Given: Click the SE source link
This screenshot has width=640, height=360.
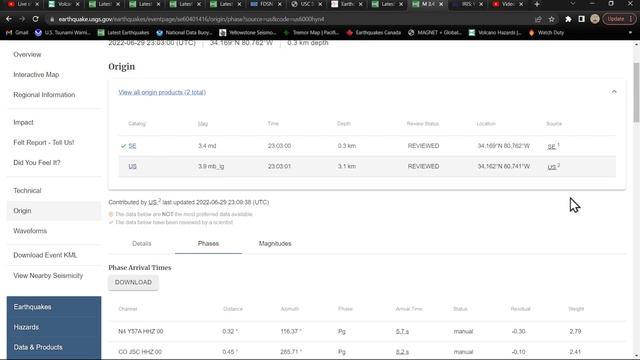Looking at the screenshot, I should tap(551, 146).
